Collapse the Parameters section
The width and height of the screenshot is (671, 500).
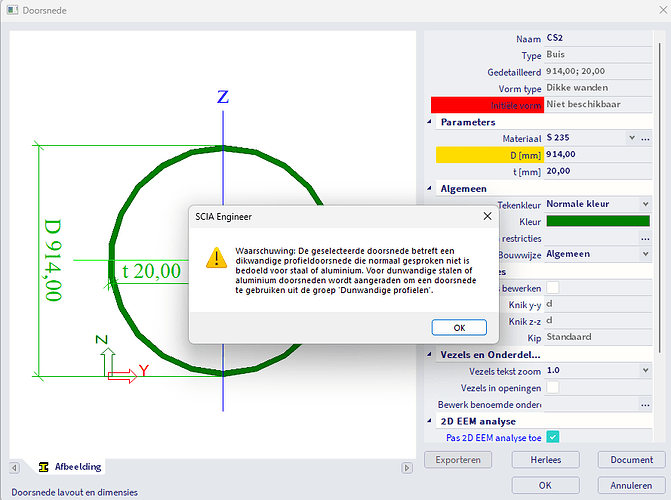pos(429,122)
